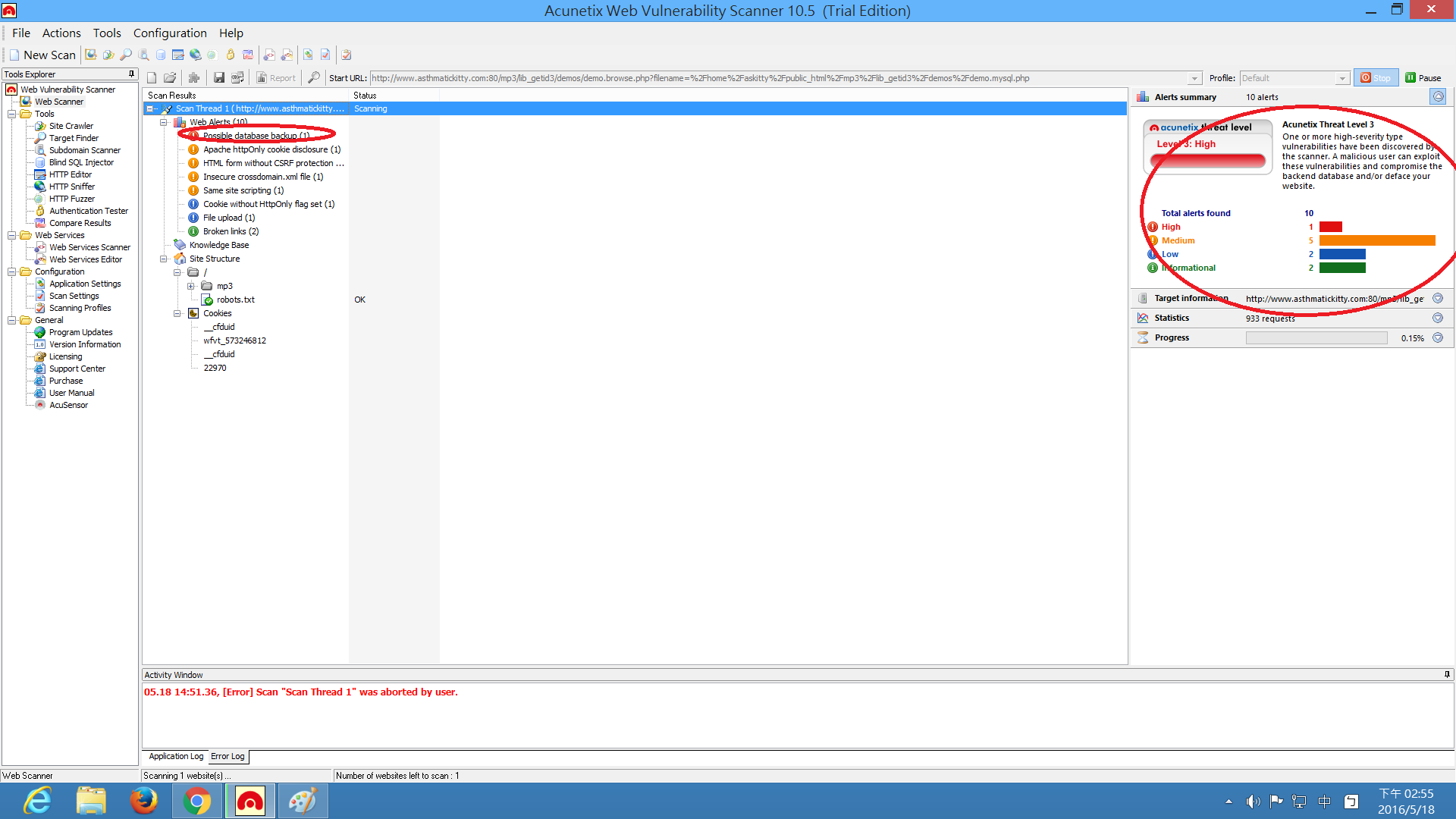1456x819 pixels.
Task: Click the scan Progress bar
Action: point(1316,338)
